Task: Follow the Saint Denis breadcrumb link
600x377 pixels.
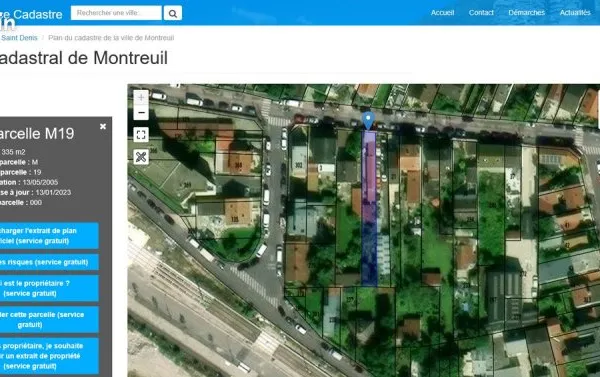Action: pos(19,38)
